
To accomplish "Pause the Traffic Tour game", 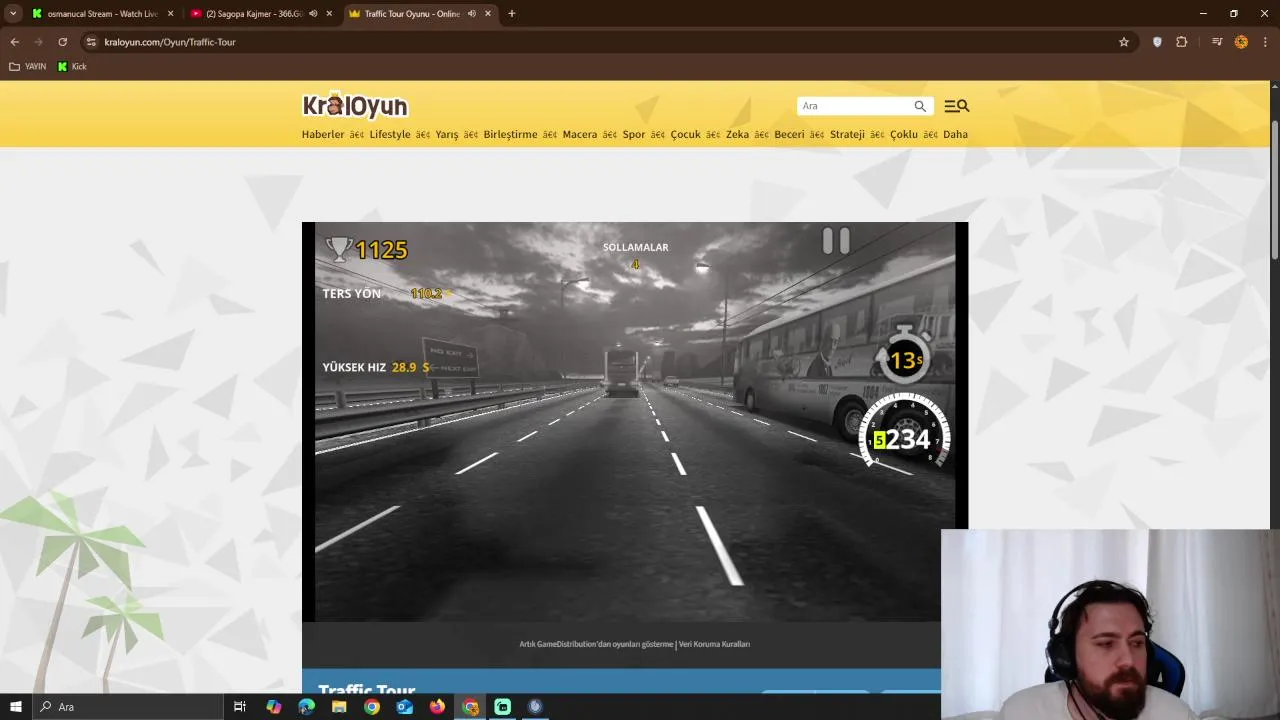I will pos(836,241).
